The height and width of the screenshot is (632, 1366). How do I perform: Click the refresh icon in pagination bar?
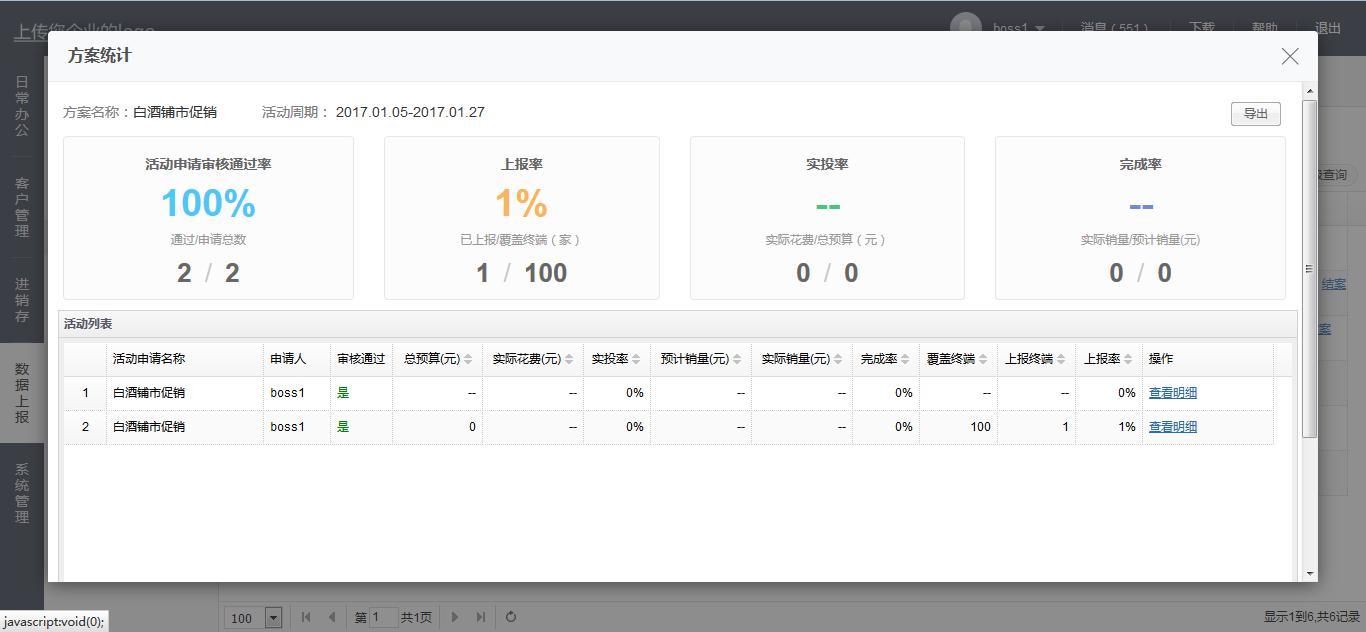click(x=511, y=617)
